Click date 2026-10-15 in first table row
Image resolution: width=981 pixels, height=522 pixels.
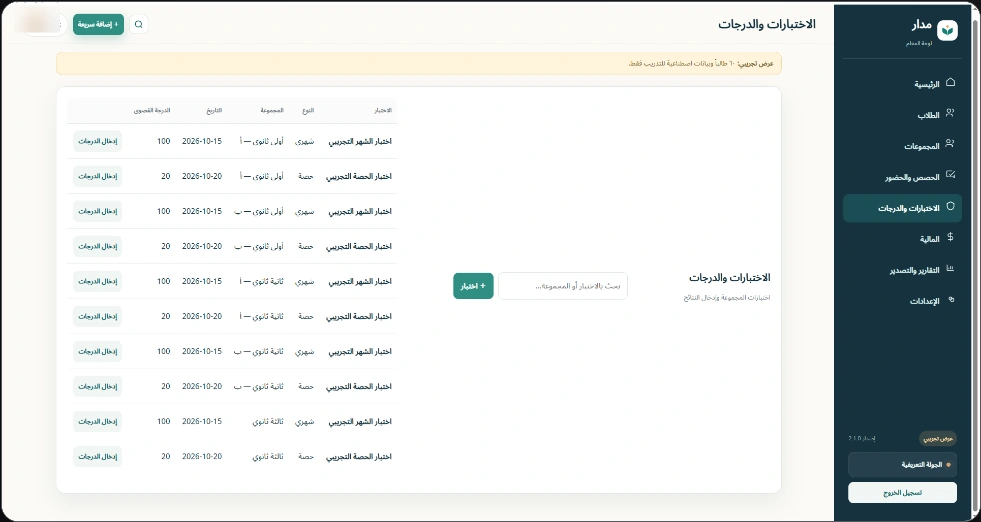coord(202,141)
